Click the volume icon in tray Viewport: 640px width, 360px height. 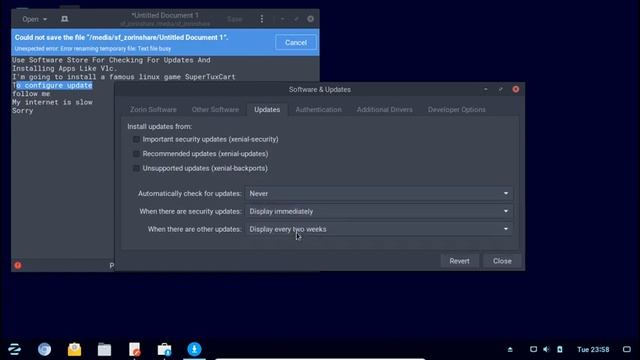tap(546, 349)
